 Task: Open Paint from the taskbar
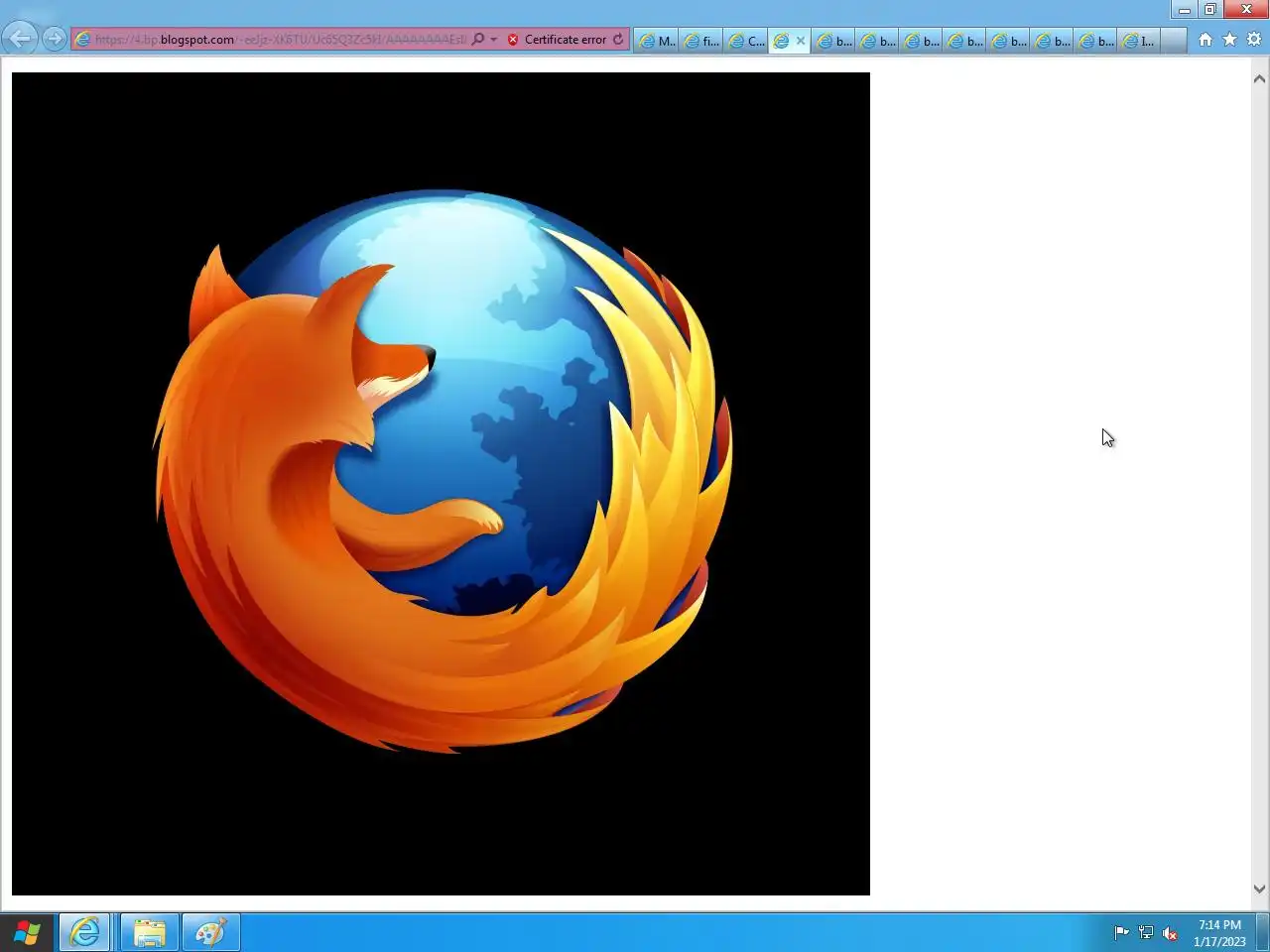tap(210, 933)
